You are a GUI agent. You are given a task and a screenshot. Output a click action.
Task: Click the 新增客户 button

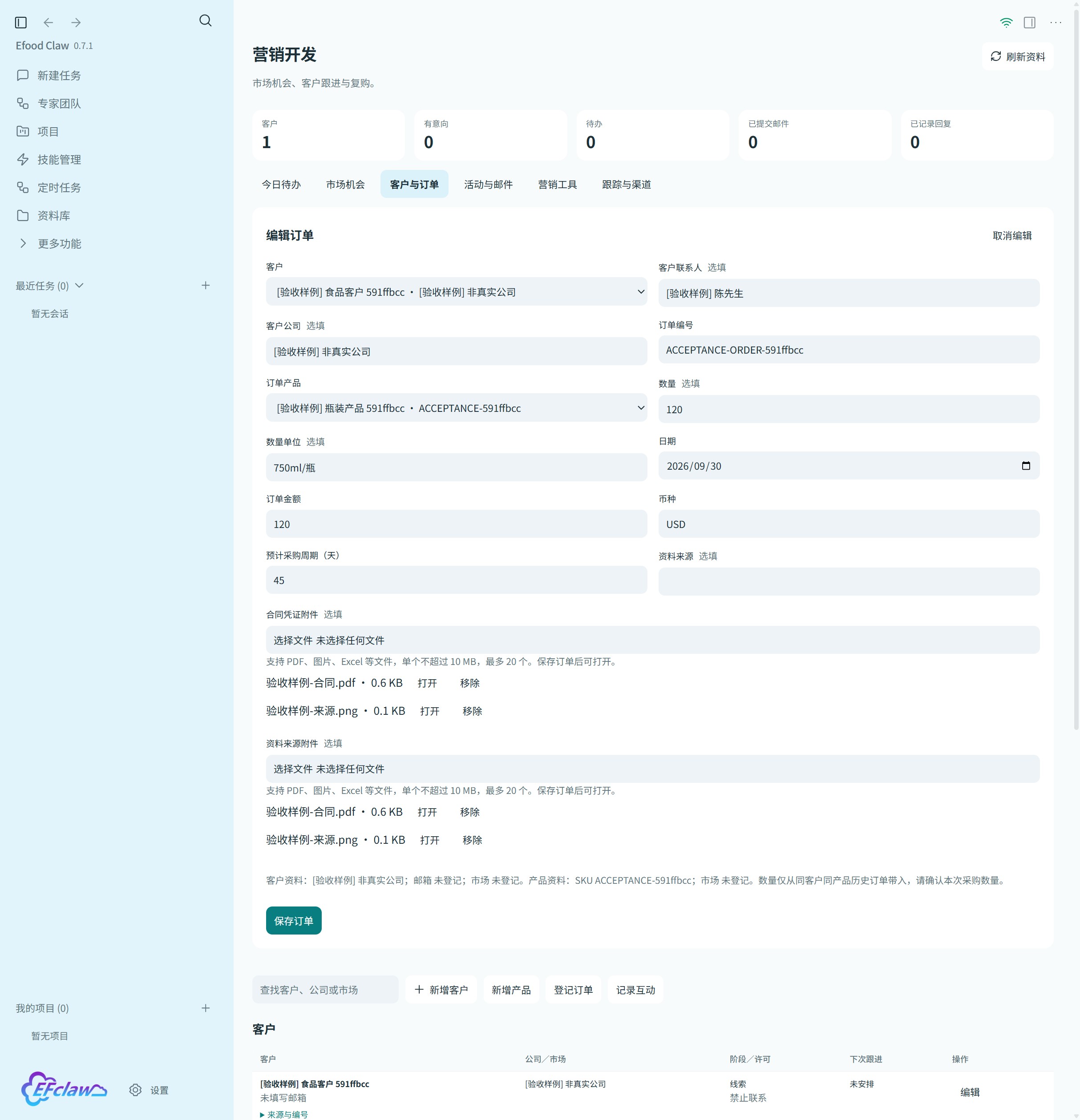(x=441, y=990)
